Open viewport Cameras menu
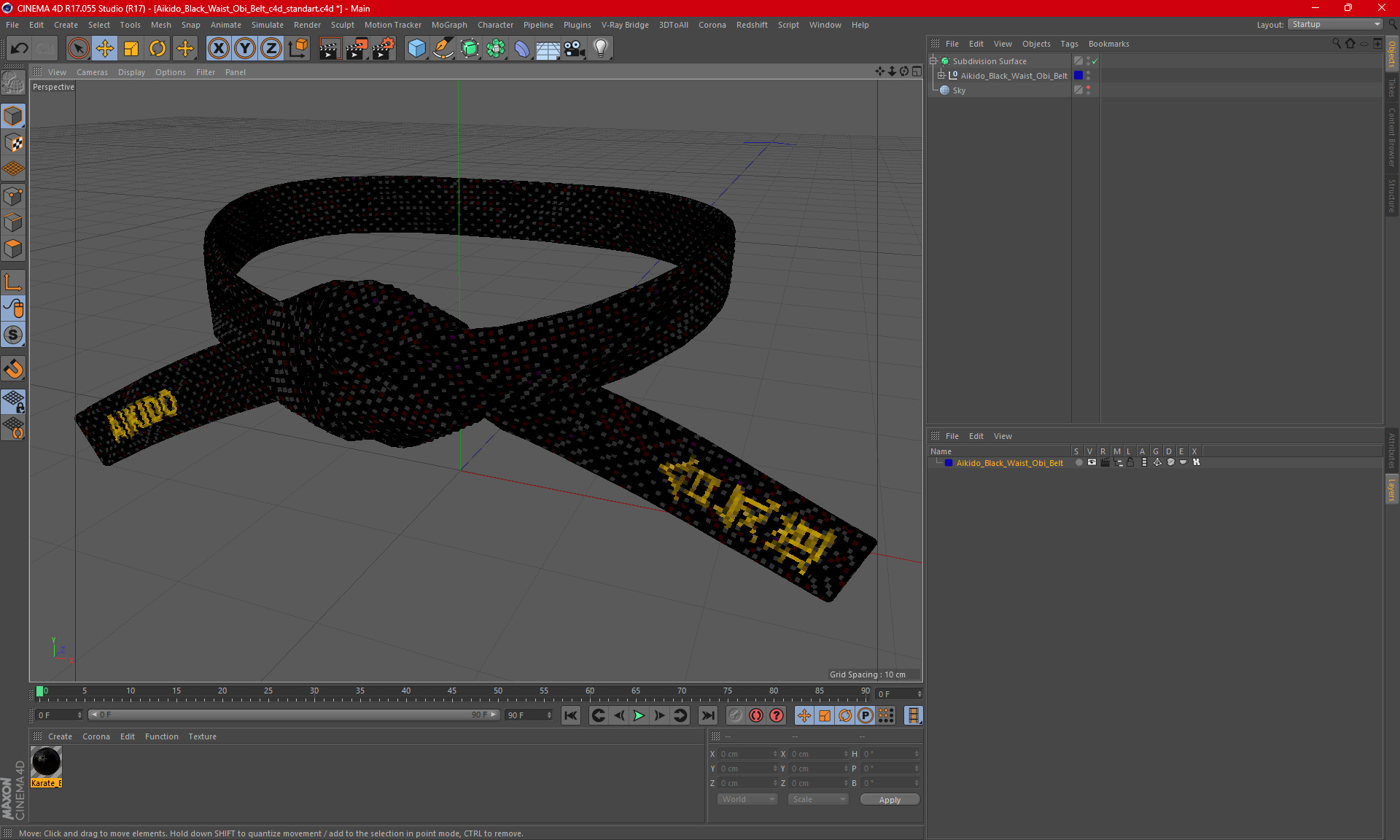The width and height of the screenshot is (1400, 840). pos(92,72)
